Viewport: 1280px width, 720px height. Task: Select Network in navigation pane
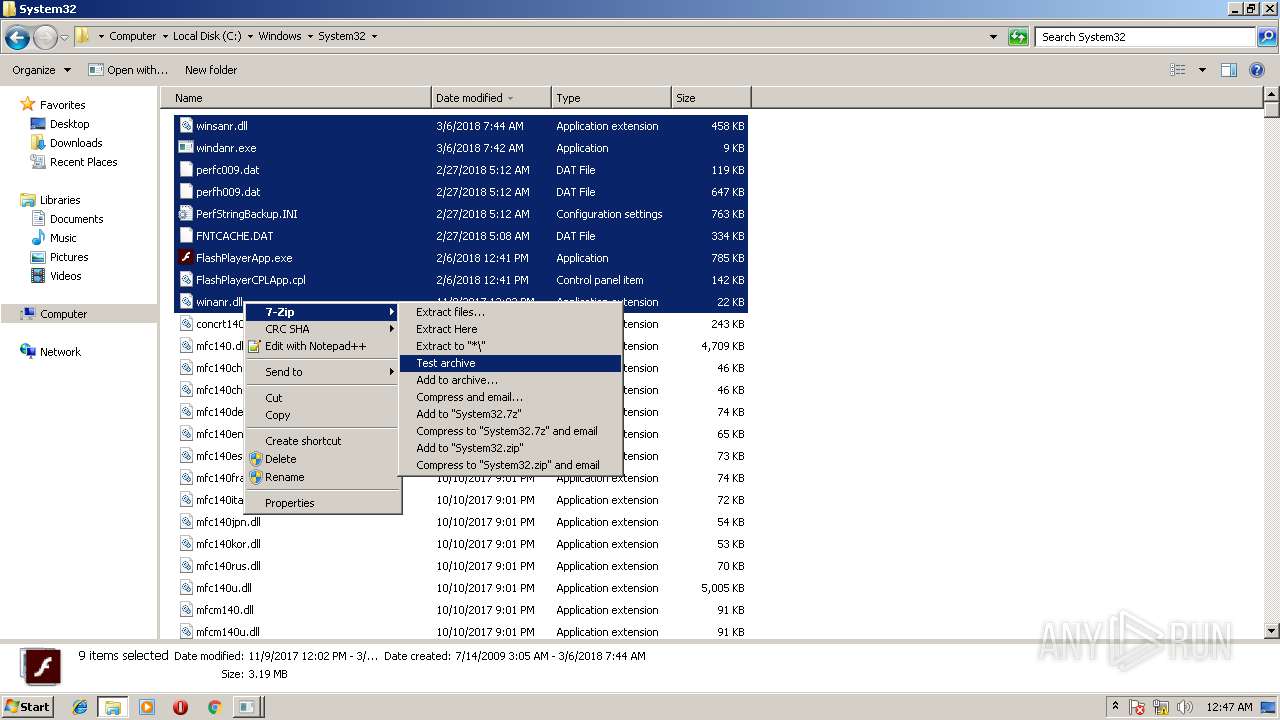[x=60, y=352]
